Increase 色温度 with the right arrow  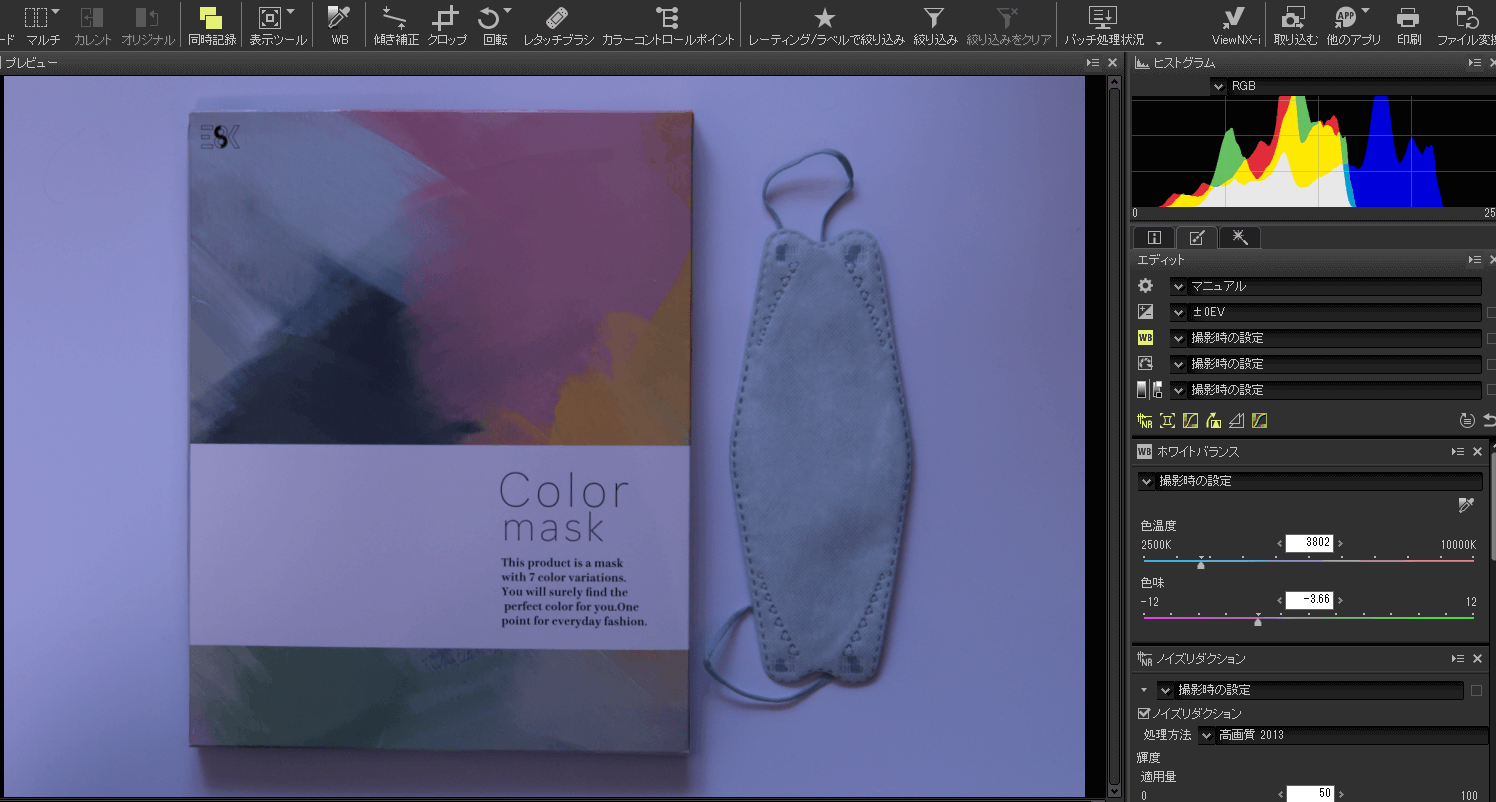point(1341,543)
